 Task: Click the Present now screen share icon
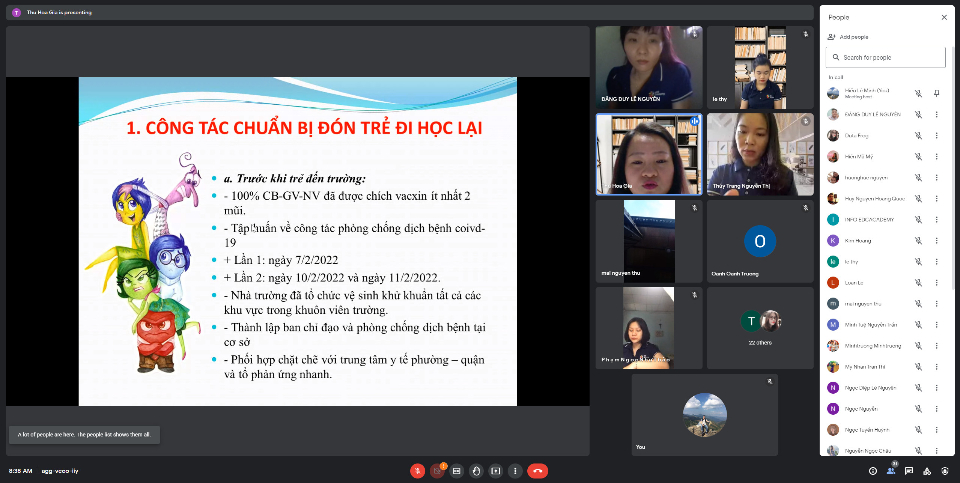point(495,470)
